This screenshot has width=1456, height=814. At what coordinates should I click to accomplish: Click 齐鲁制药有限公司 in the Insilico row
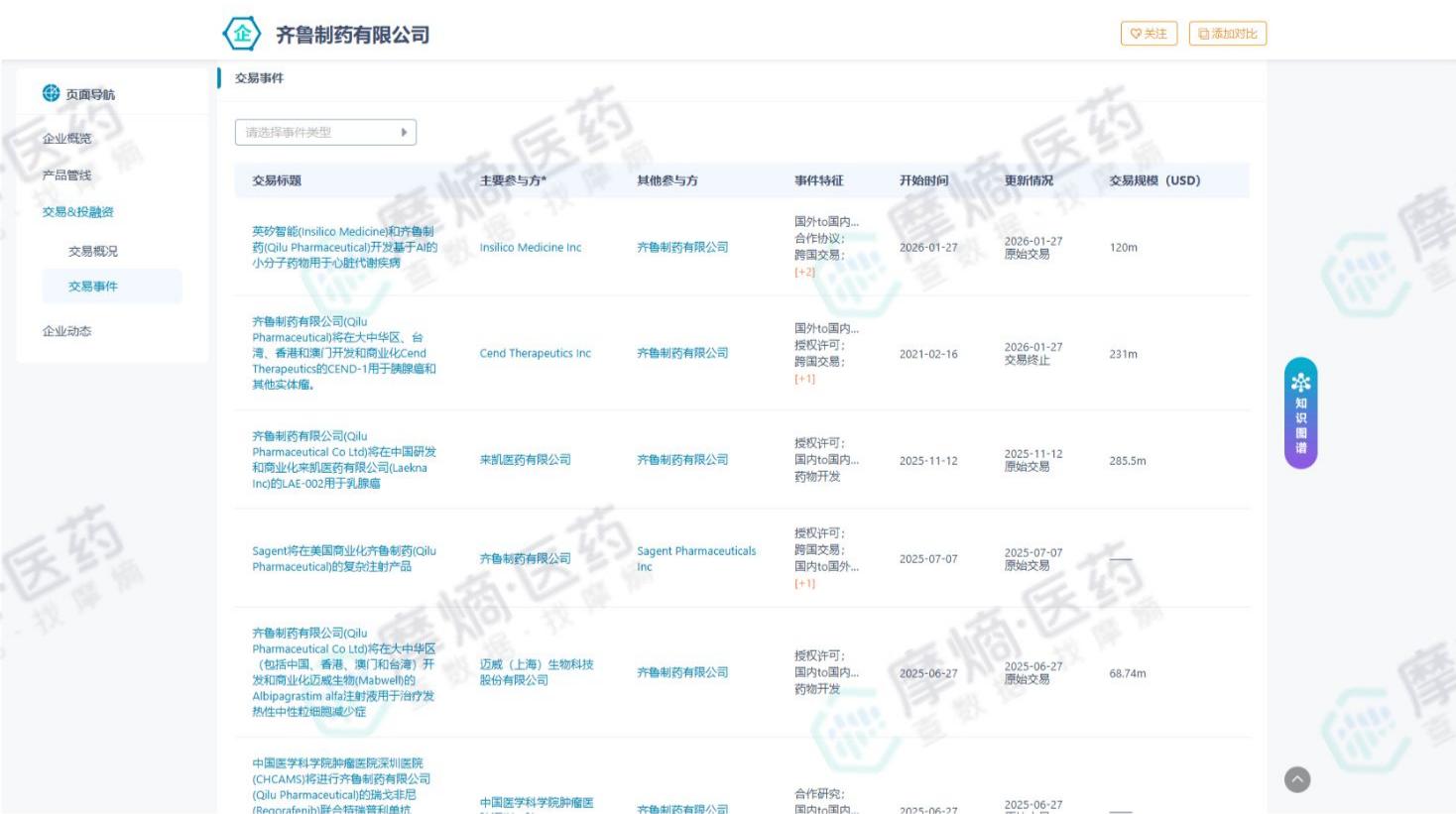click(x=682, y=247)
